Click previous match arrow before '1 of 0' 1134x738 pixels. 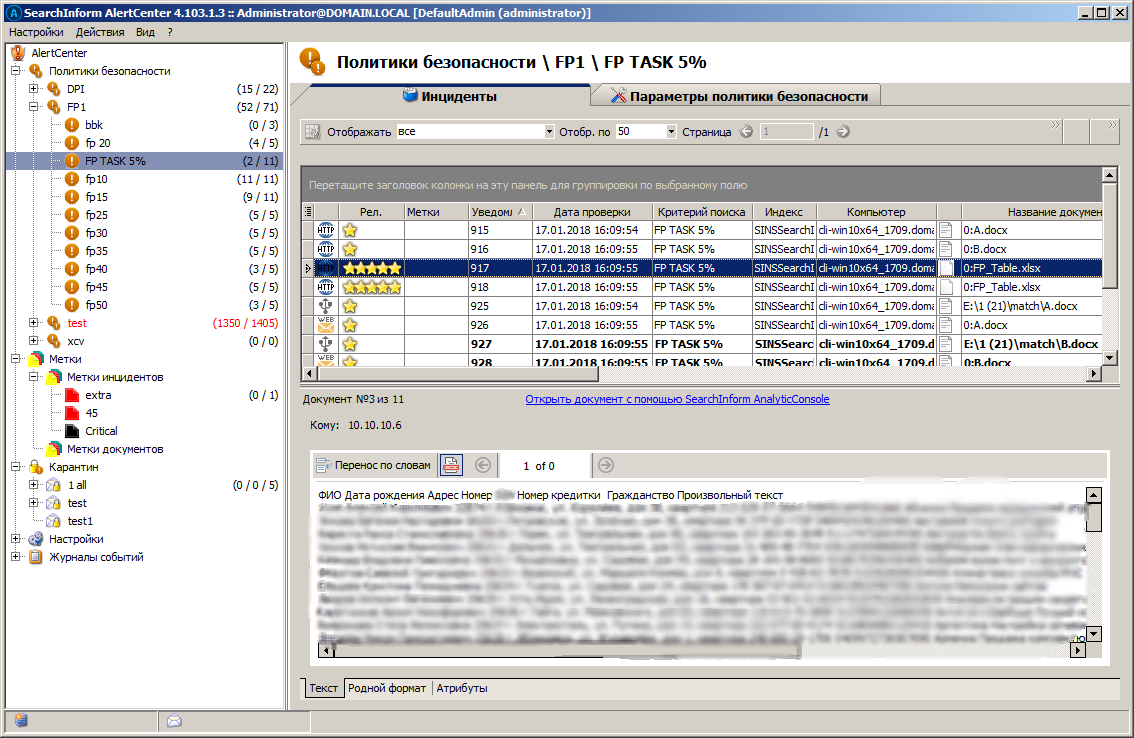[x=483, y=465]
